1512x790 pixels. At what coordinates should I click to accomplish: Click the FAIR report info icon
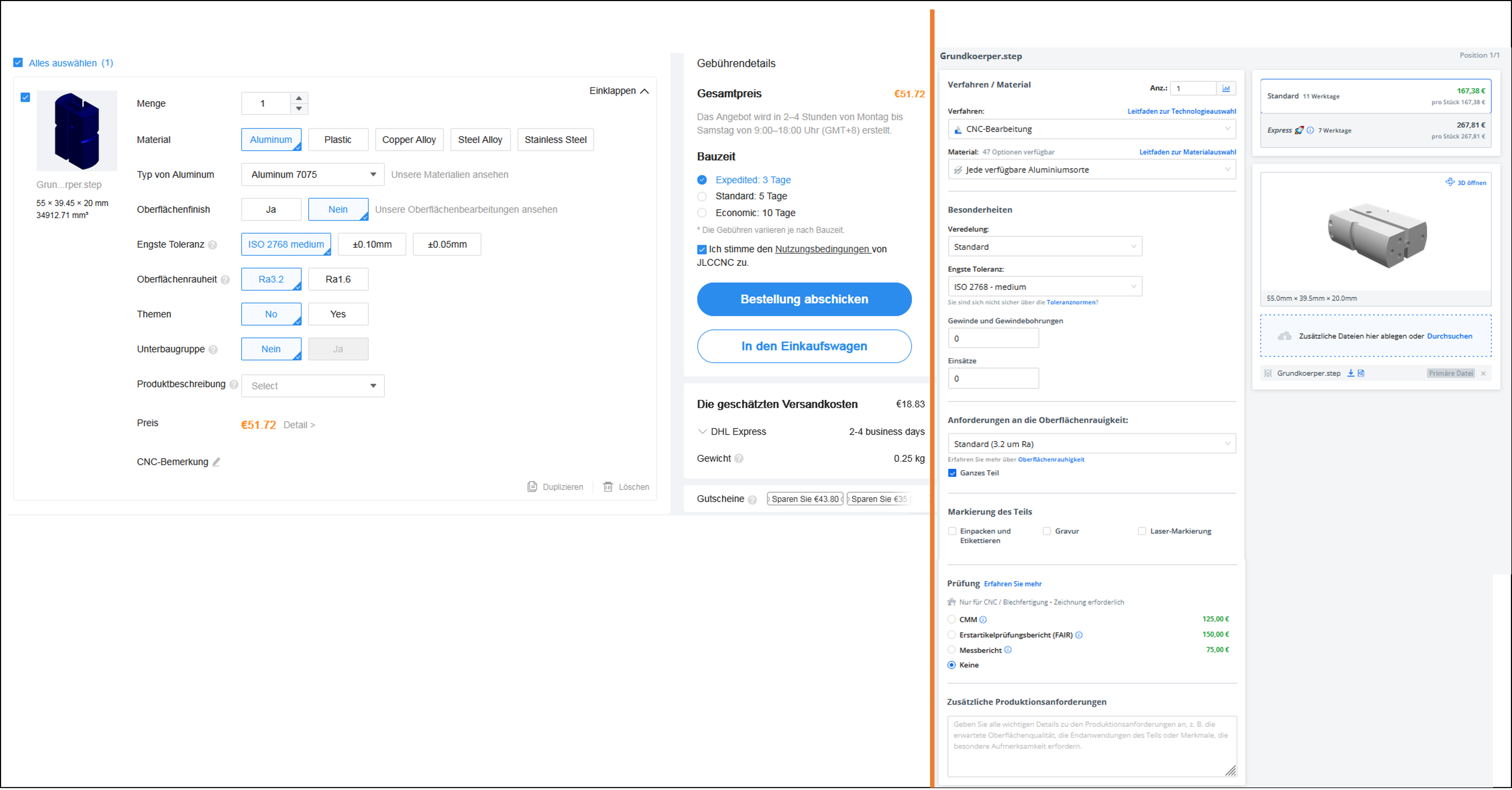click(1079, 635)
